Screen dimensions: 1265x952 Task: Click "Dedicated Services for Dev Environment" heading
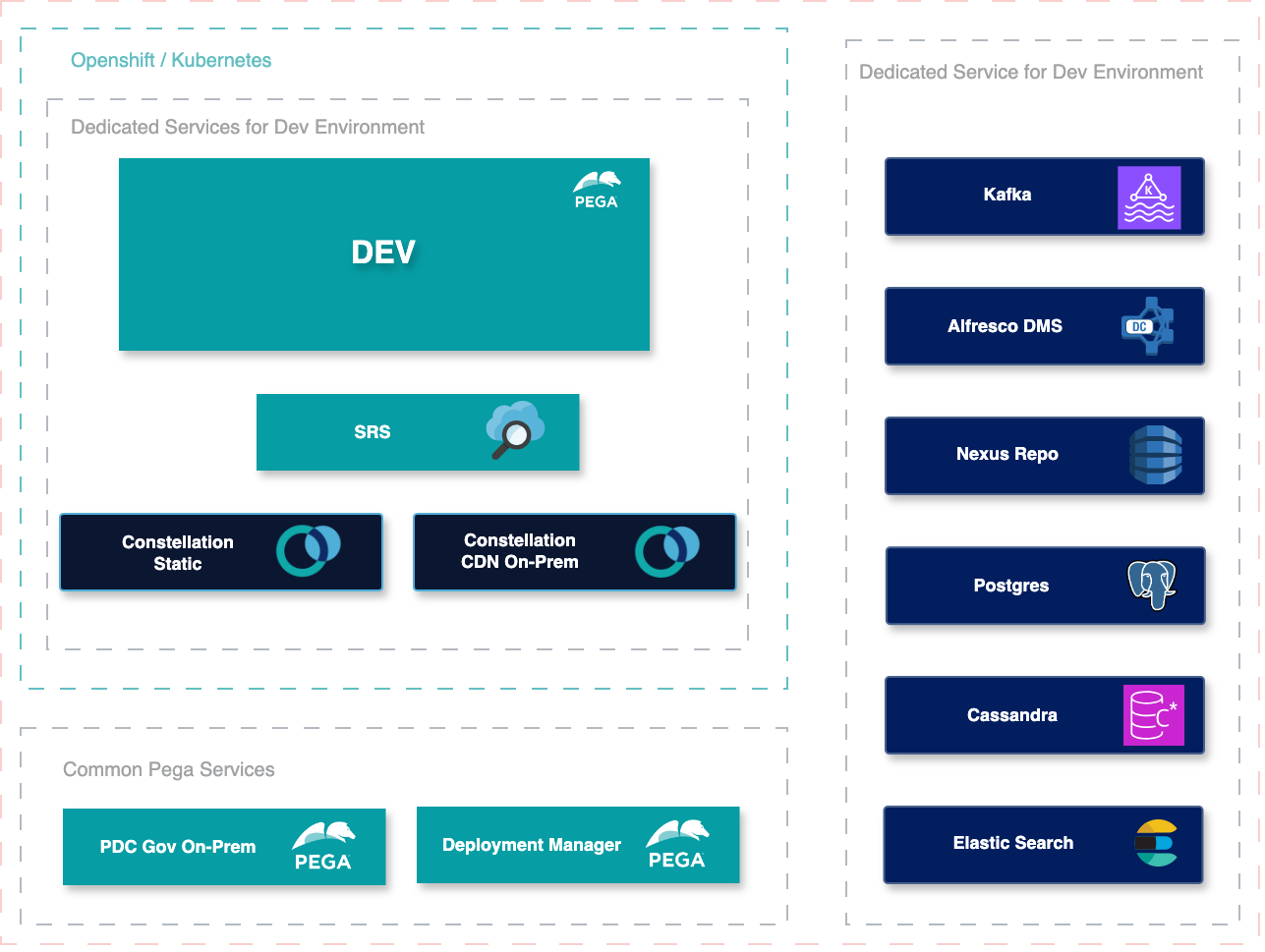pos(248,127)
